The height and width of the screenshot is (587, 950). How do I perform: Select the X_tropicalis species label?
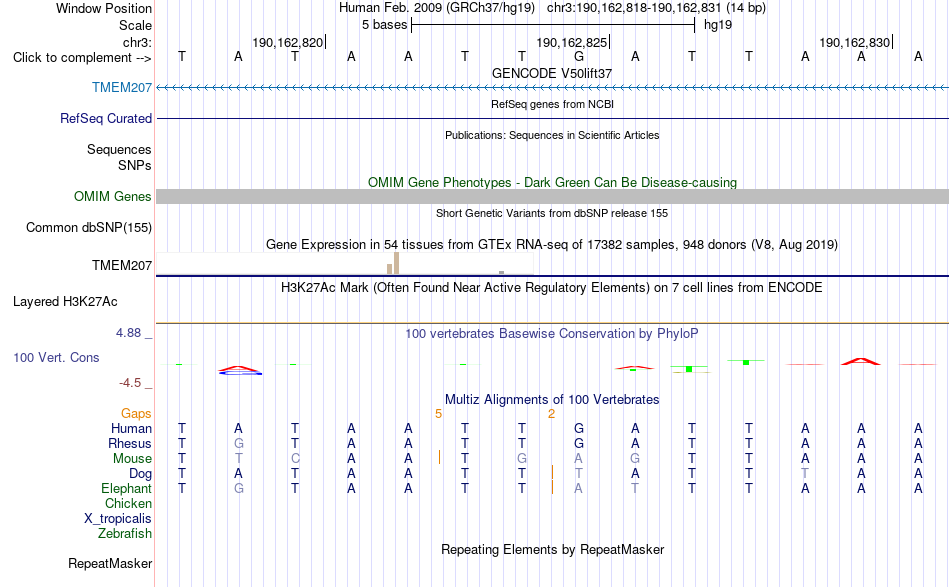[118, 519]
